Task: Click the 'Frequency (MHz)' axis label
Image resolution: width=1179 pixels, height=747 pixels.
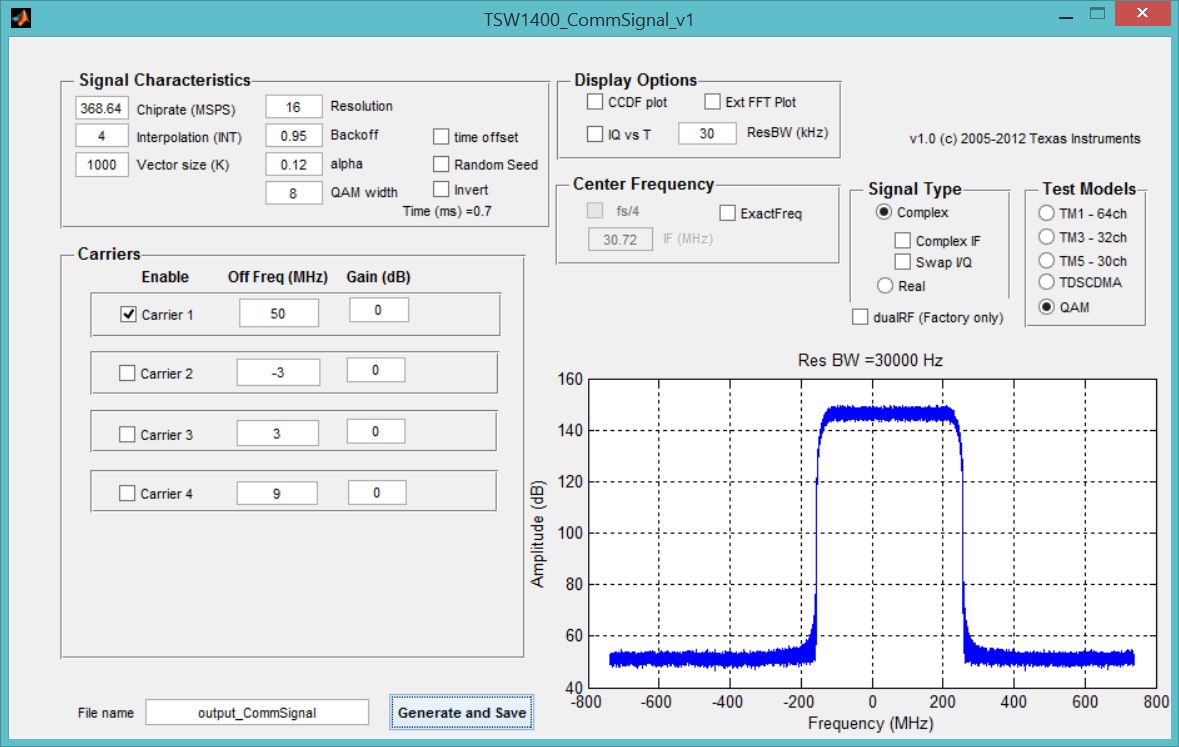Action: (x=871, y=724)
